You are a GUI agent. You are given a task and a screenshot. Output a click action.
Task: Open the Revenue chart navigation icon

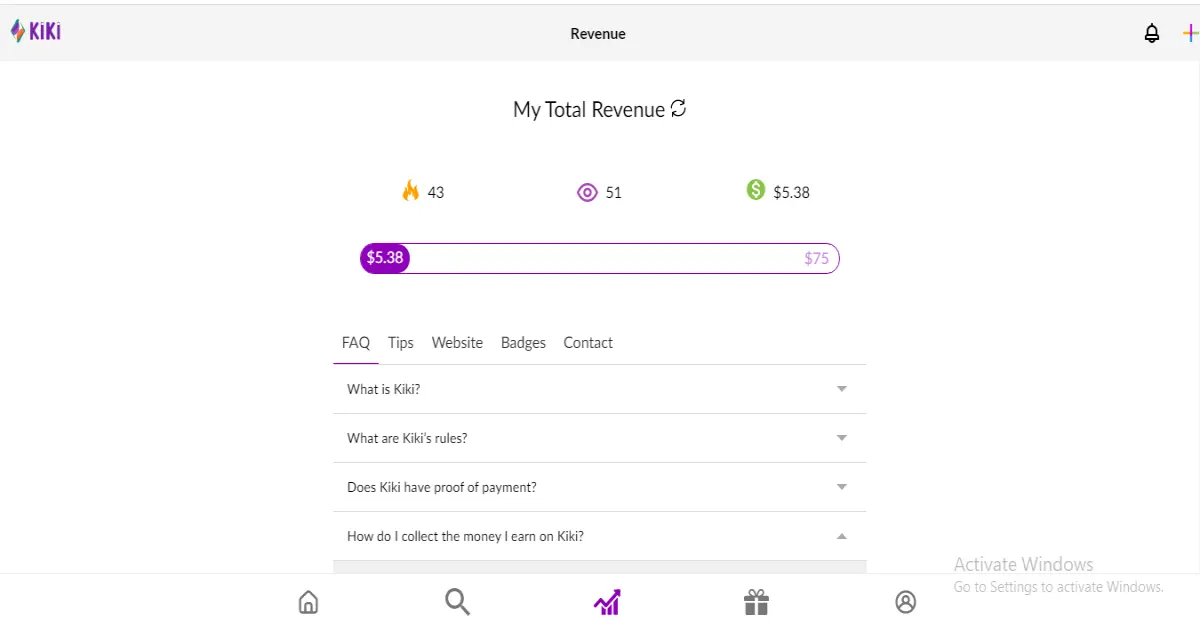[607, 602]
